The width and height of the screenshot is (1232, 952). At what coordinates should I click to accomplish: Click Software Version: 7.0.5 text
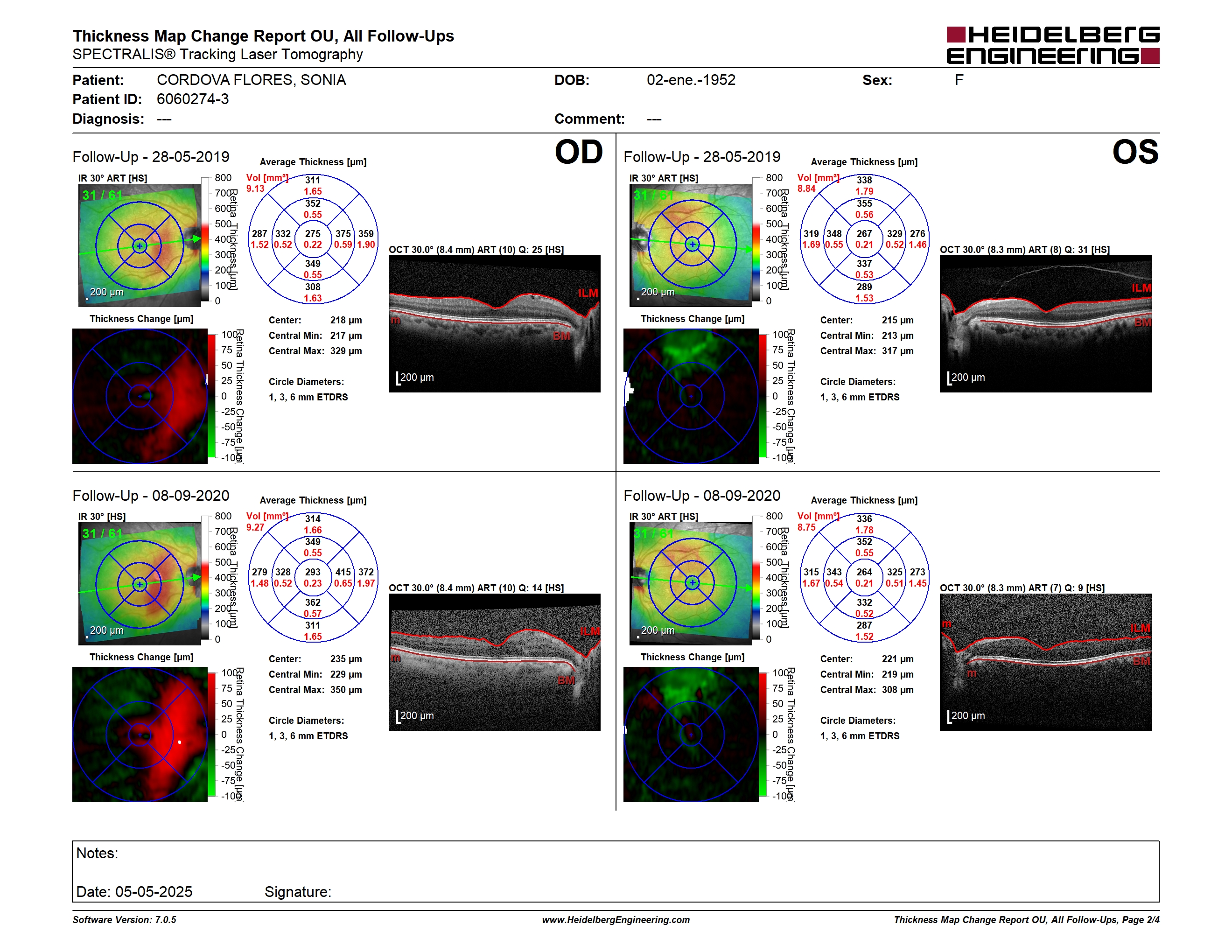click(124, 920)
